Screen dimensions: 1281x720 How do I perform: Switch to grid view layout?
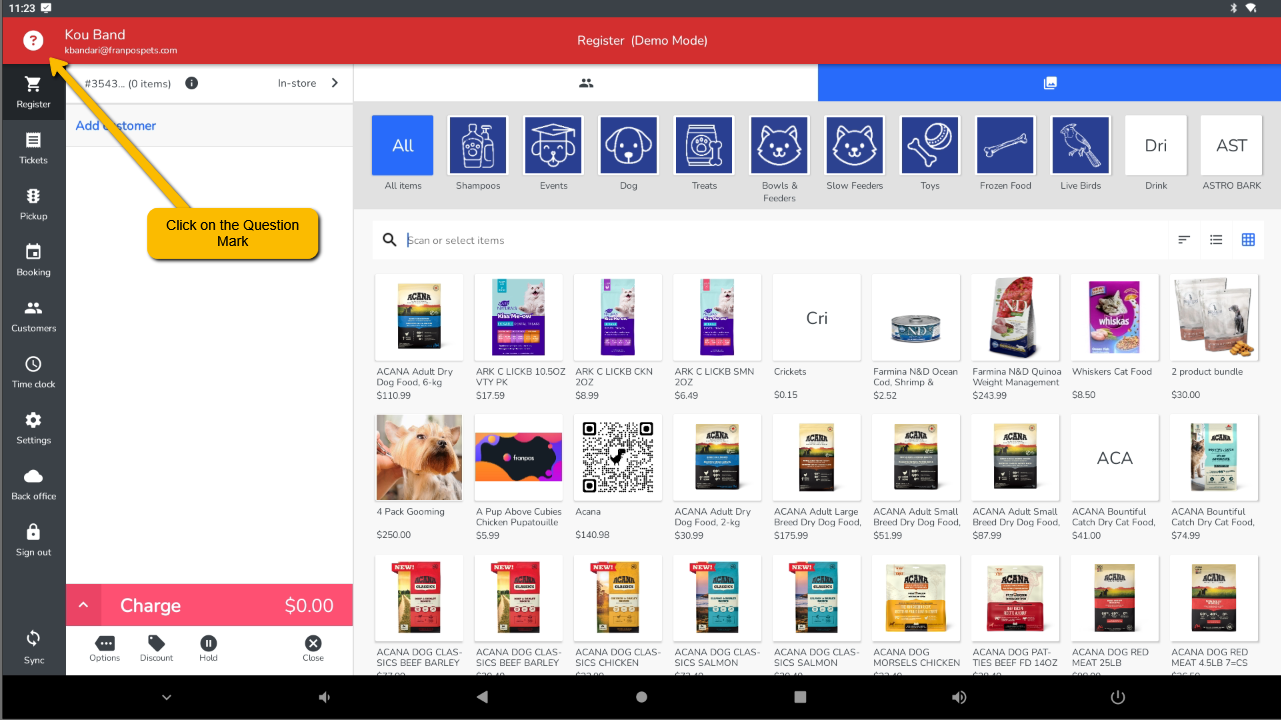click(1248, 240)
